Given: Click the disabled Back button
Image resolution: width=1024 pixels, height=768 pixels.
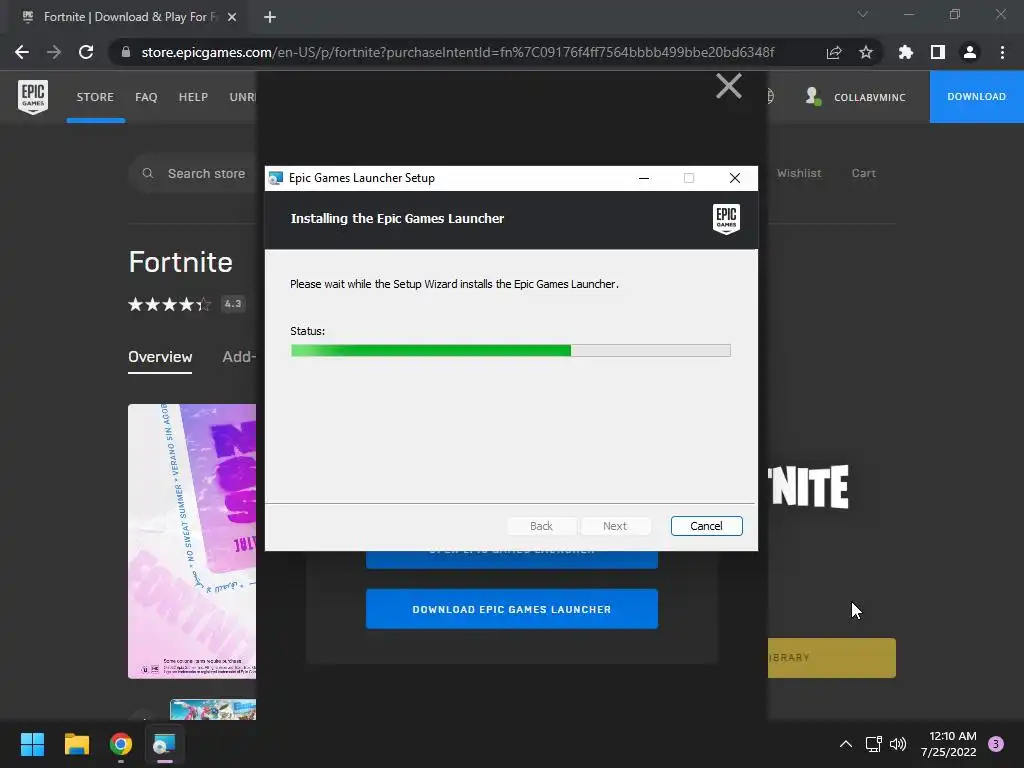Looking at the screenshot, I should (541, 526).
